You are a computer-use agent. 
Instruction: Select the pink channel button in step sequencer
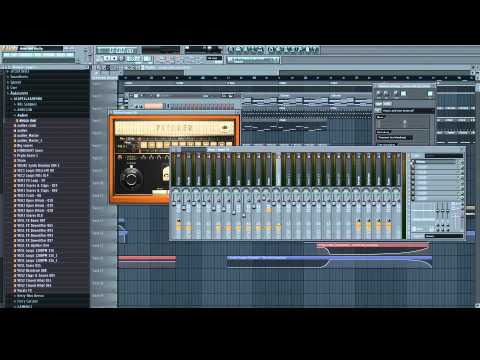(153, 106)
